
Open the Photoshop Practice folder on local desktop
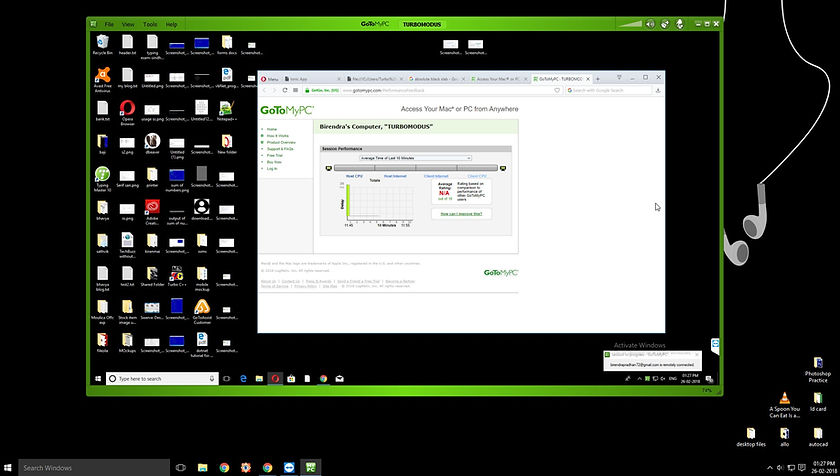(x=818, y=369)
